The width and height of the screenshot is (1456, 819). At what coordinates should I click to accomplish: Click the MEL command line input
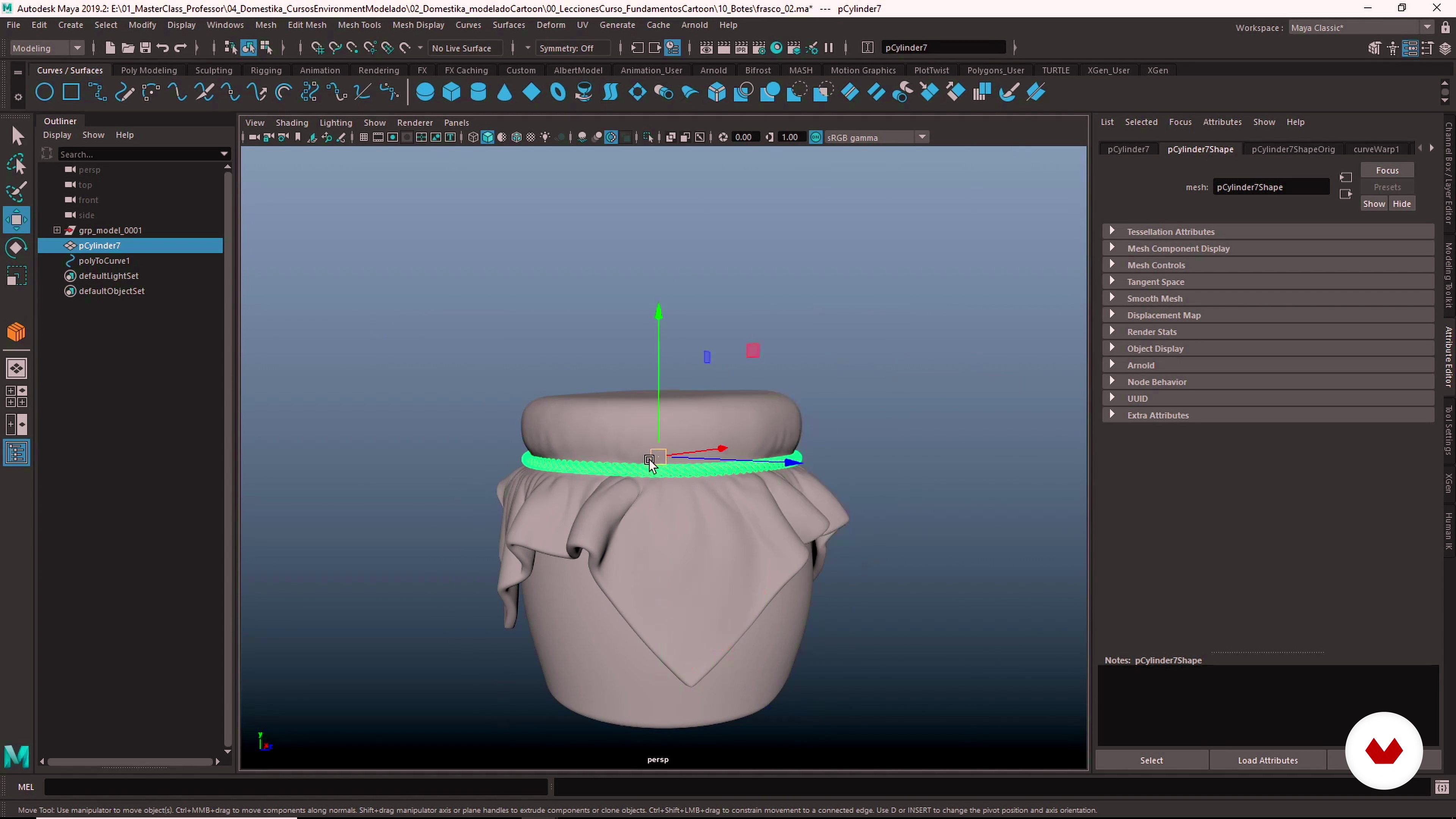click(x=296, y=787)
